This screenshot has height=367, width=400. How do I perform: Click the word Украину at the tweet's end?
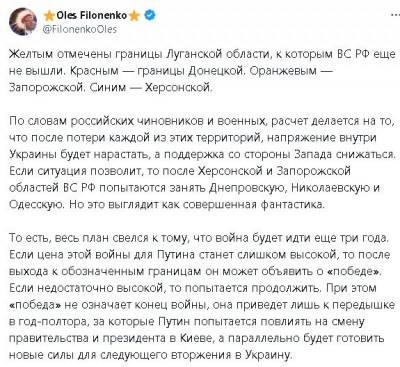pyautogui.click(x=268, y=355)
